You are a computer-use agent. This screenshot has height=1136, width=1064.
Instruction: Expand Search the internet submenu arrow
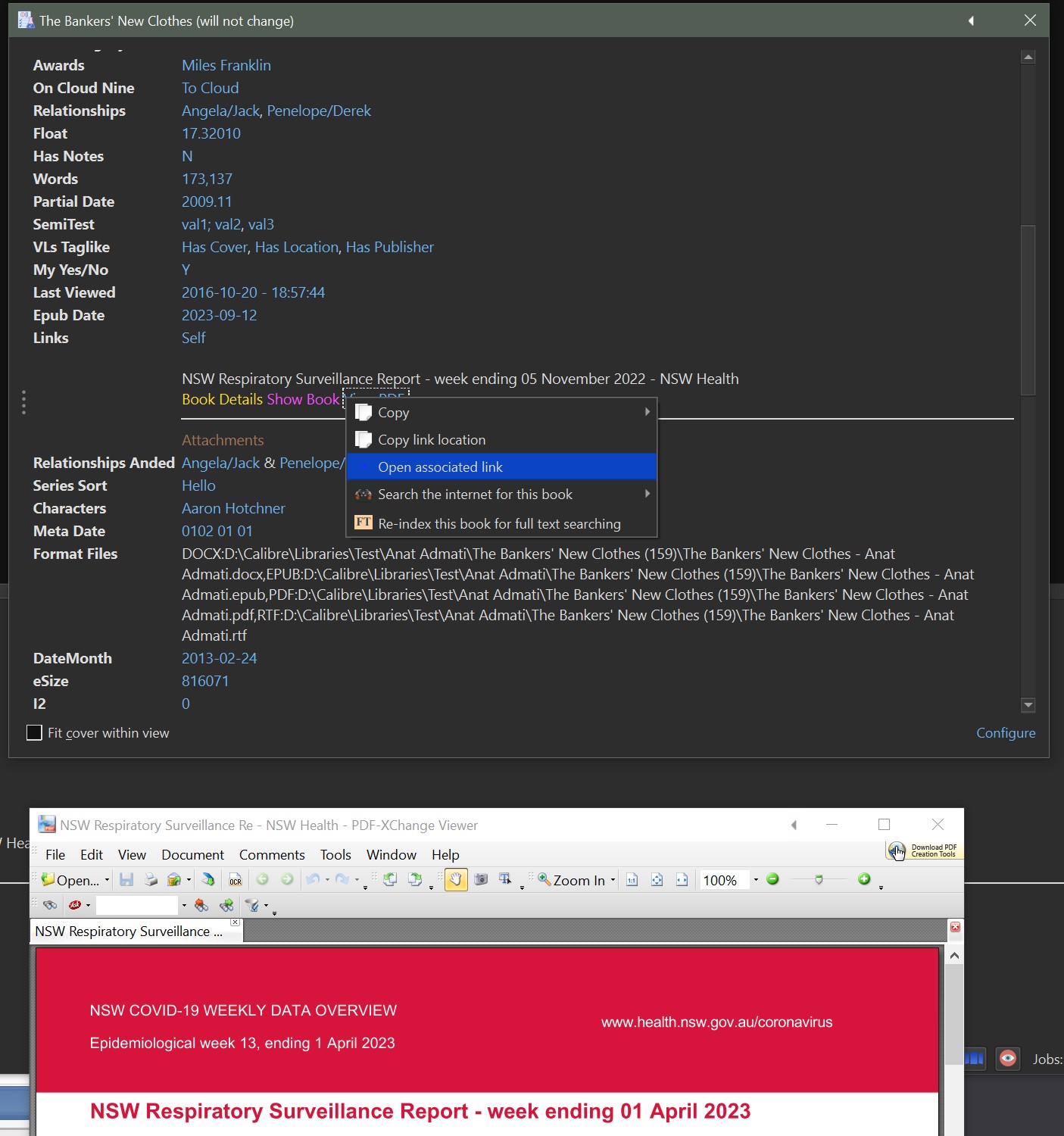pyautogui.click(x=647, y=494)
